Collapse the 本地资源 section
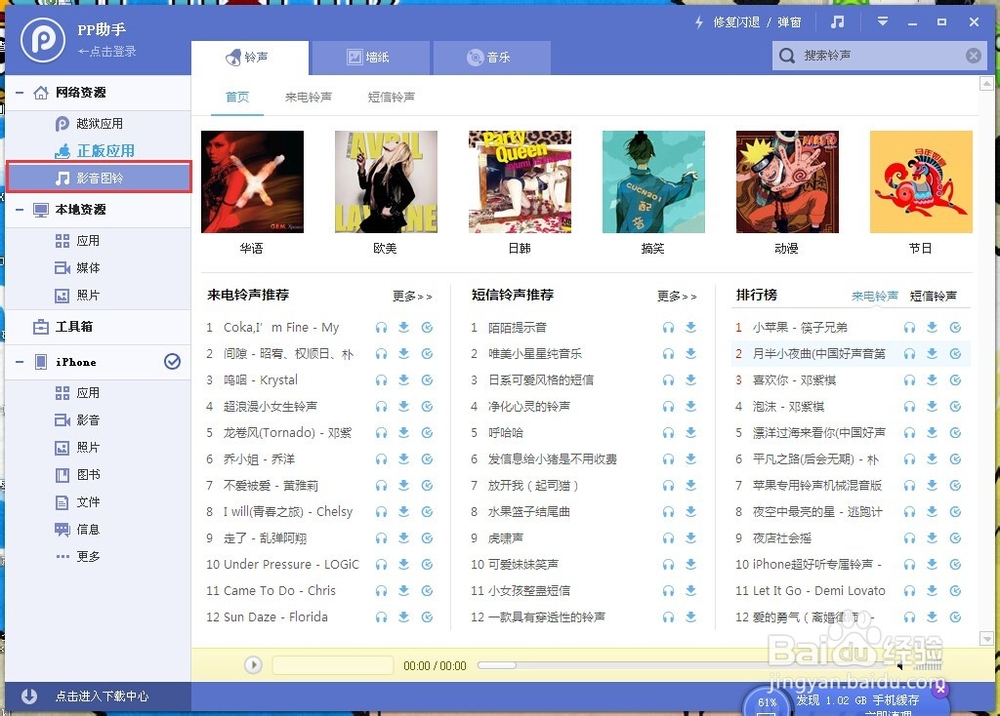Screen dimensions: 1000x716 pyautogui.click(x=20, y=209)
